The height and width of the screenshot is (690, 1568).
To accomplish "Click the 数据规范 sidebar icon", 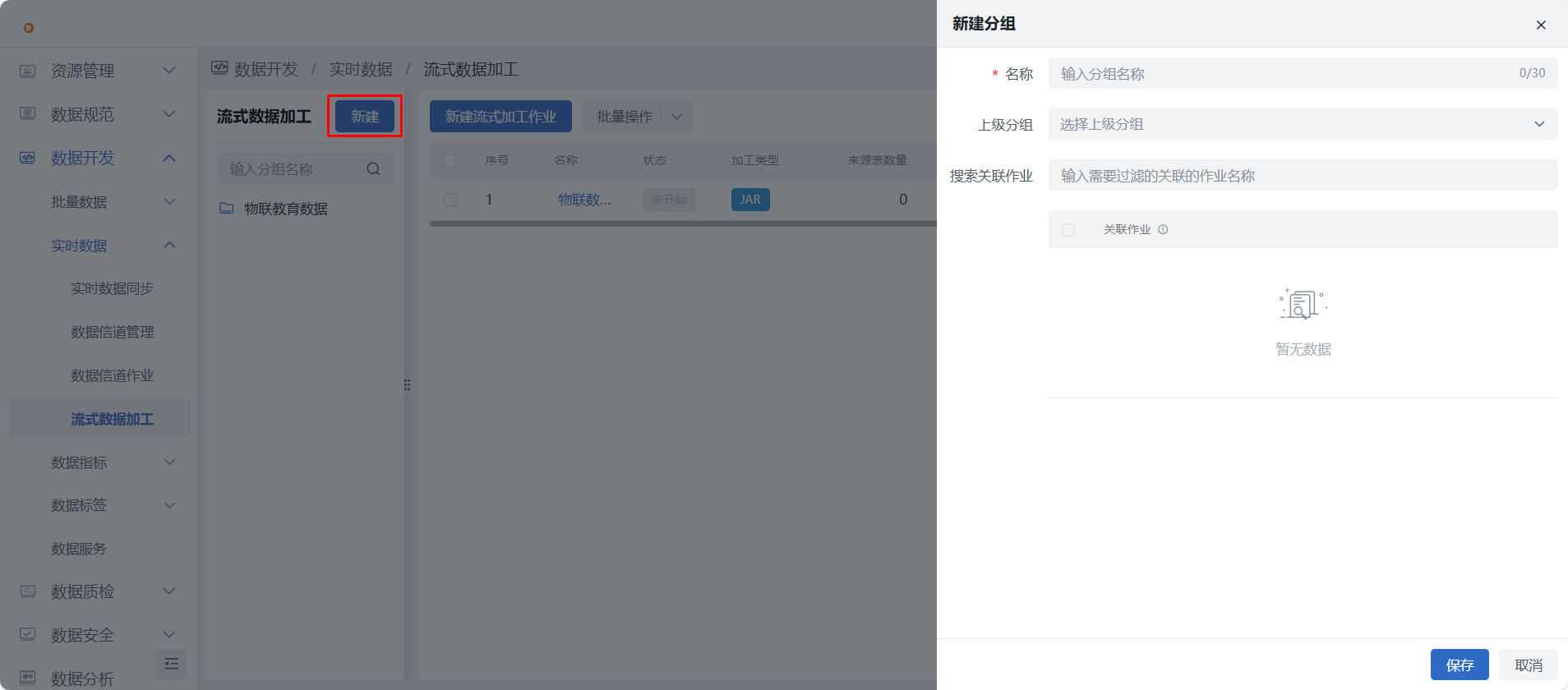I will 28,113.
